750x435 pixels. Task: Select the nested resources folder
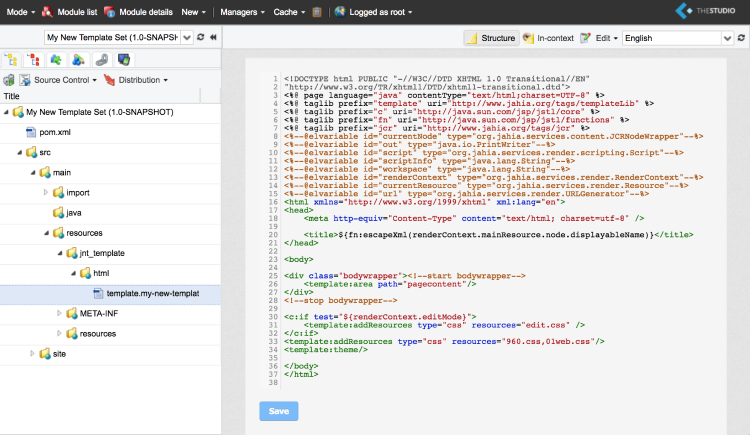(x=98, y=334)
